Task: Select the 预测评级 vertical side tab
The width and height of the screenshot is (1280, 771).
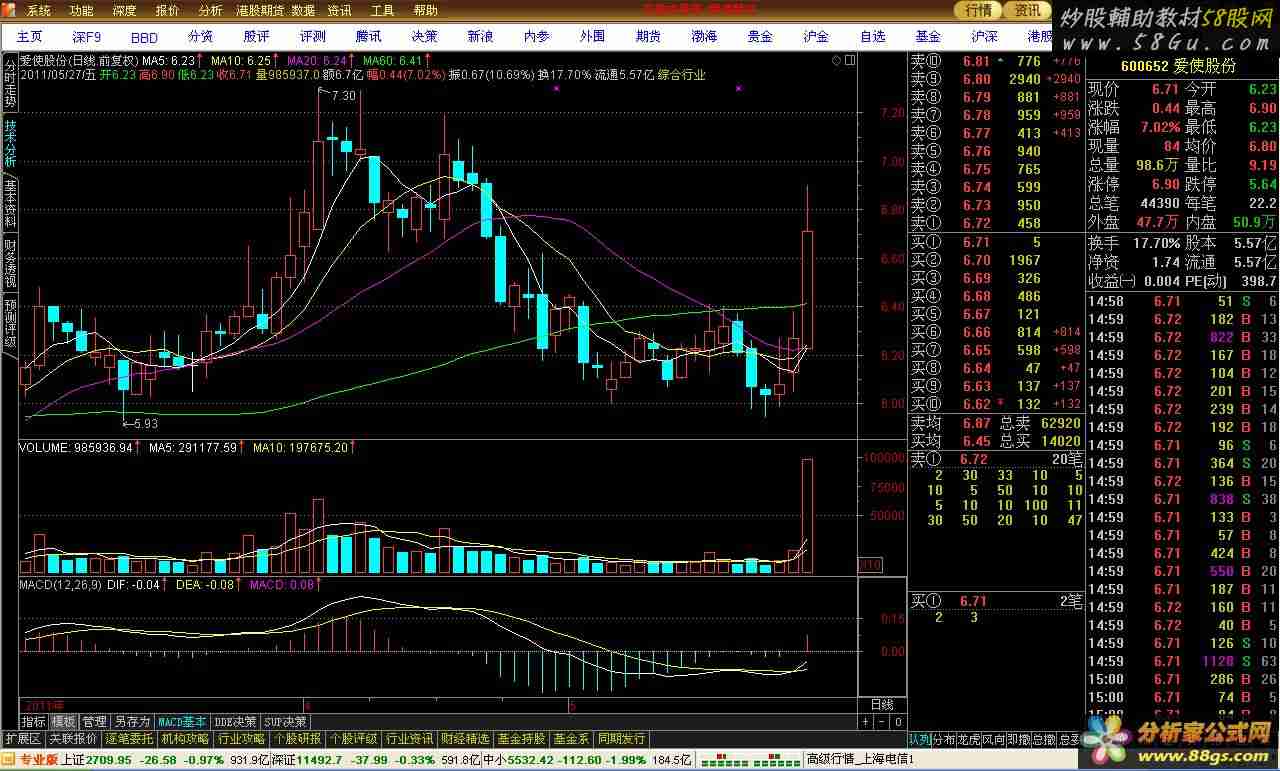Action: coord(10,322)
